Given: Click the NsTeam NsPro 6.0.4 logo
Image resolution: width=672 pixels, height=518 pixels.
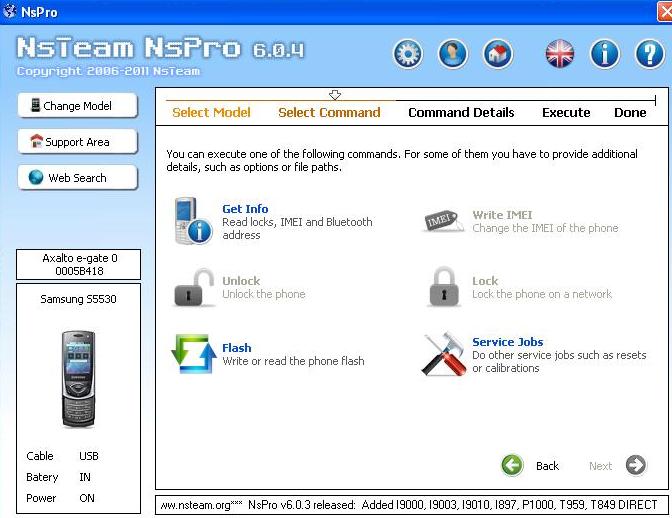Looking at the screenshot, I should click(x=160, y=48).
